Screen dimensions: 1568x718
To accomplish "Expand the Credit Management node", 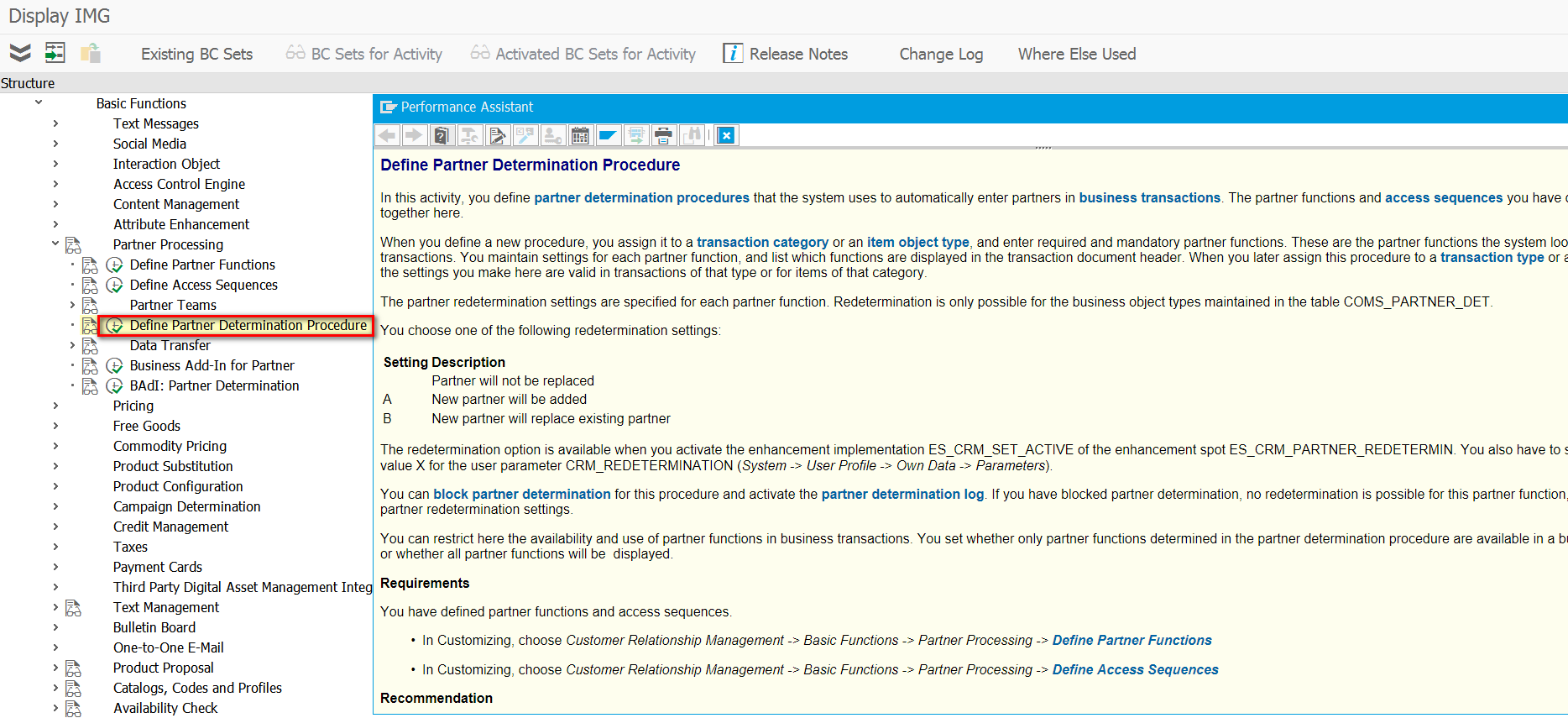I will tap(55, 527).
